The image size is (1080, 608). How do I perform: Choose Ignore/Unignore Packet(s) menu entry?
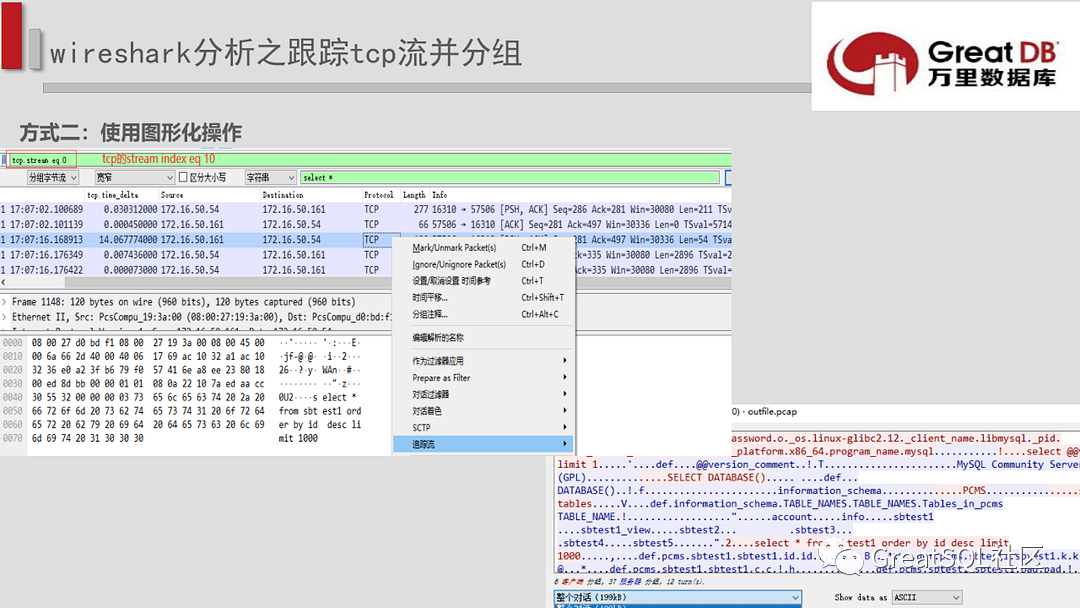click(483, 264)
